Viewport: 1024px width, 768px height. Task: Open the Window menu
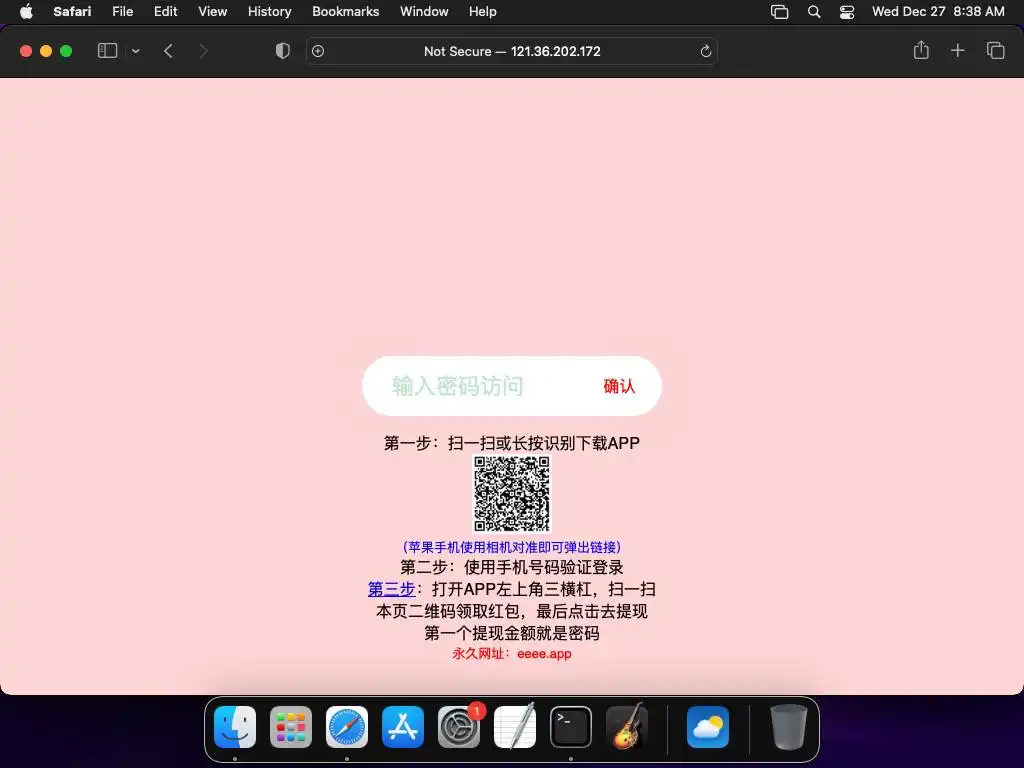pos(424,11)
